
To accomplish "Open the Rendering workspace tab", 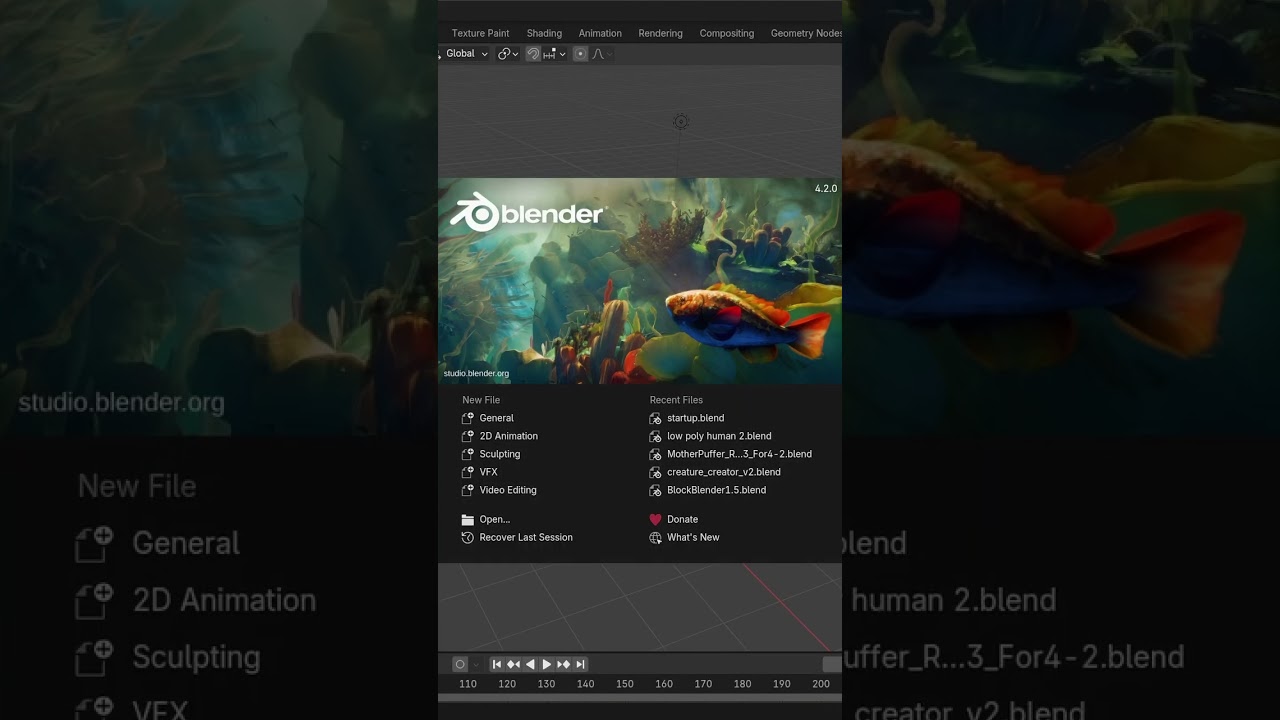I will pos(660,33).
